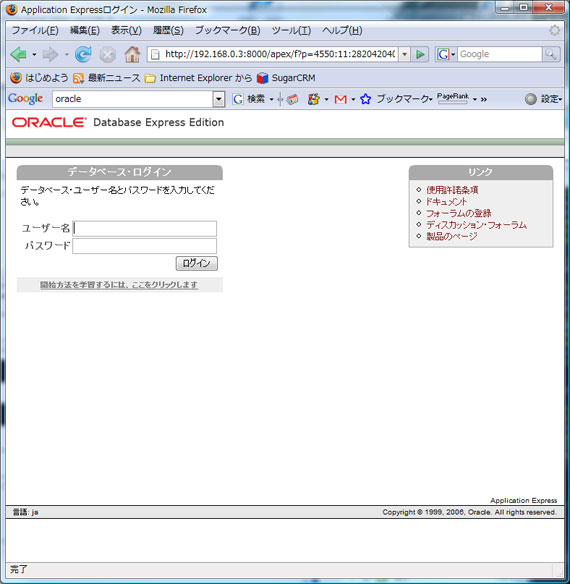Open the 表示(V) menu

pos(126,31)
